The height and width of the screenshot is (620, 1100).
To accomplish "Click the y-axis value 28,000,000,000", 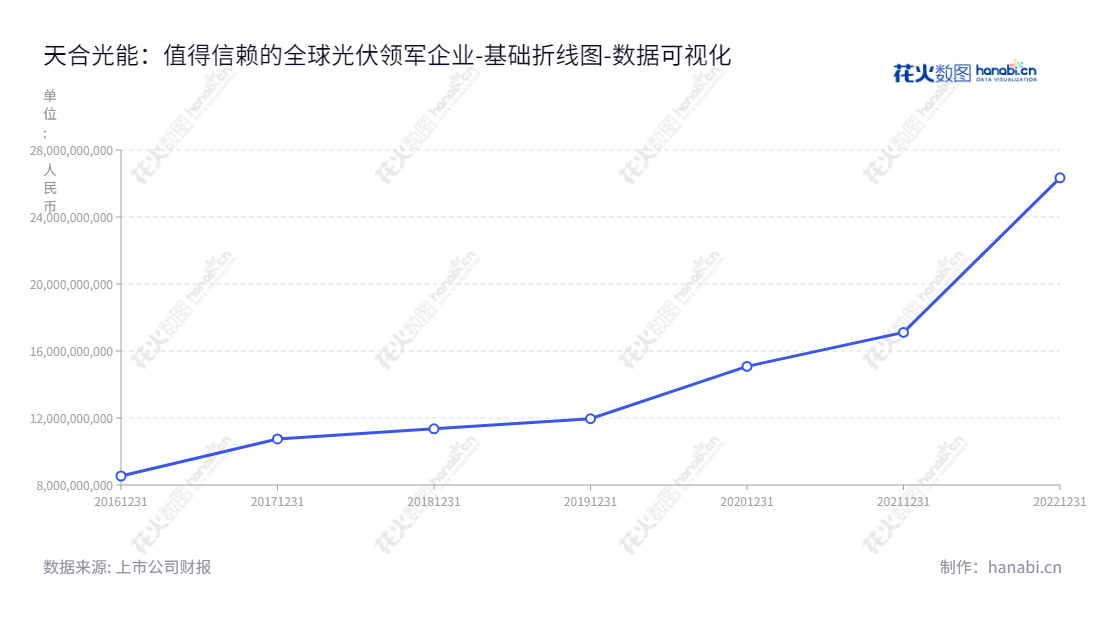I will point(71,151).
